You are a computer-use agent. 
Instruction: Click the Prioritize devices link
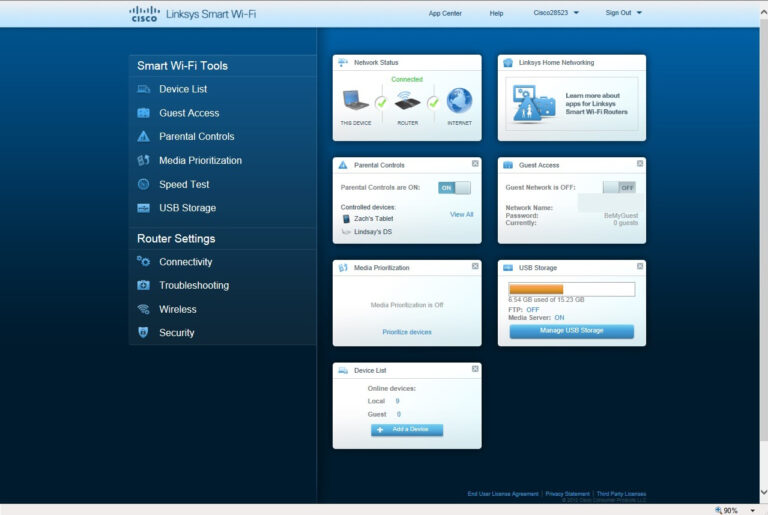pos(407,332)
